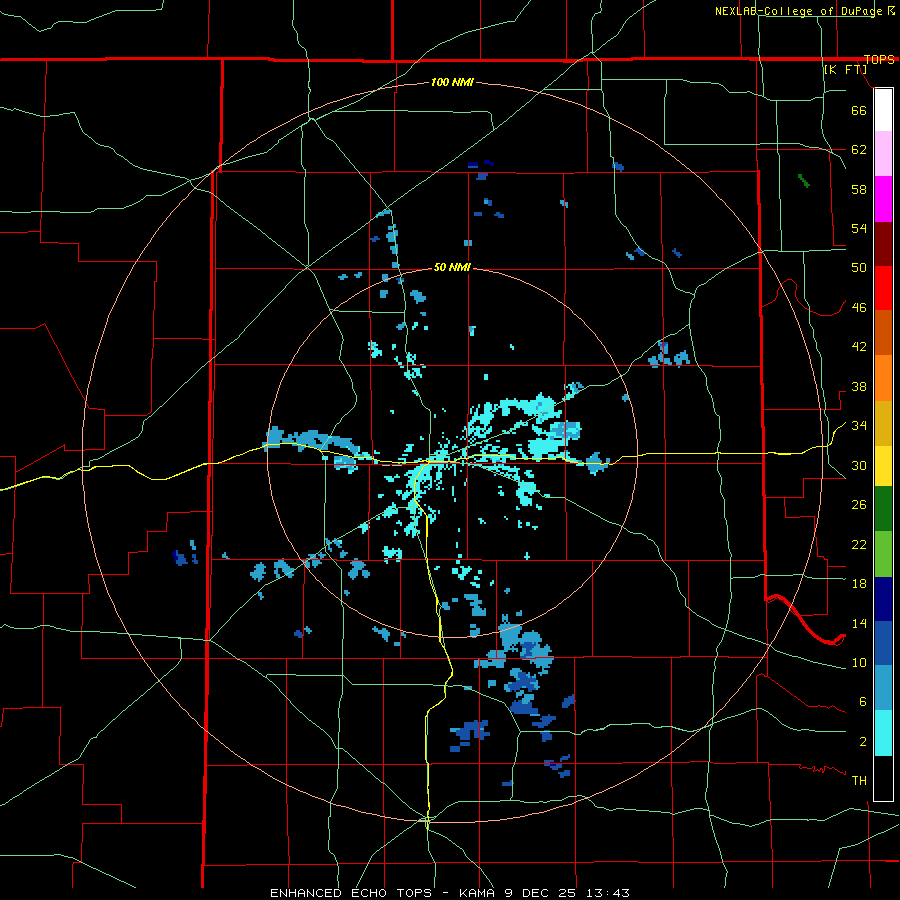
Task: Click the '50' legend value
Action: 859,268
